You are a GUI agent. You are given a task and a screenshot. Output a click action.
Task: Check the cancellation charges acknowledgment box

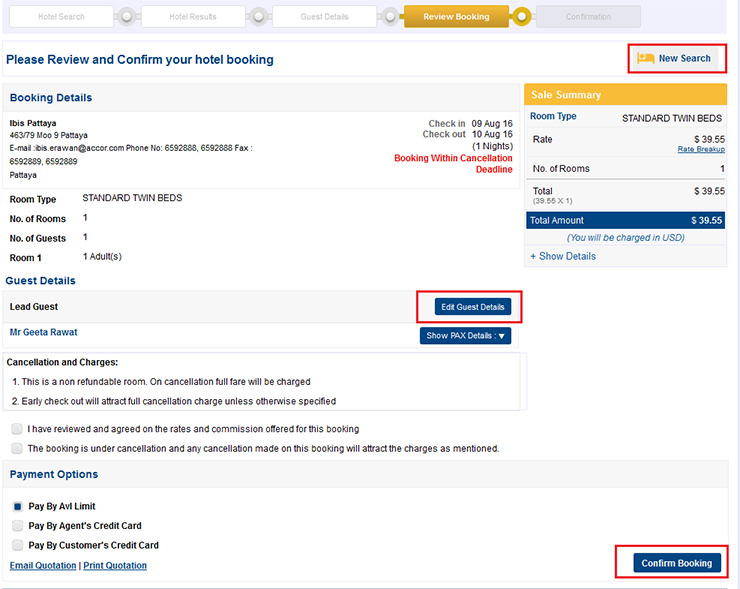[x=17, y=449]
